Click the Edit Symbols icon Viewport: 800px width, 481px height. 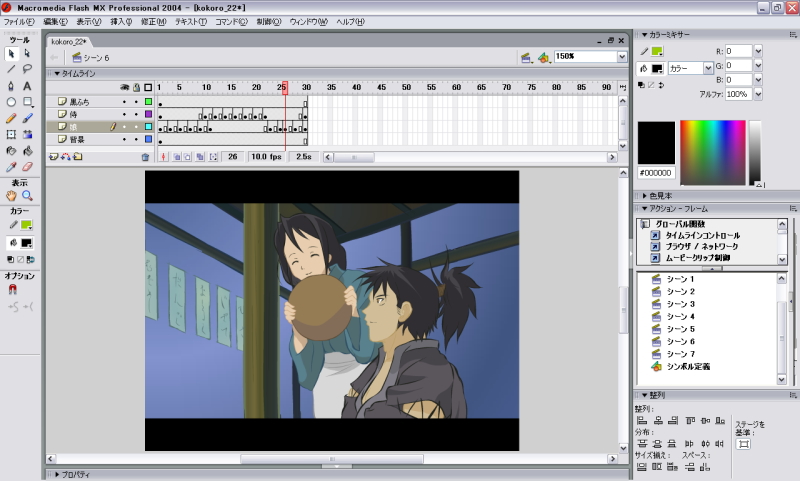click(x=544, y=58)
